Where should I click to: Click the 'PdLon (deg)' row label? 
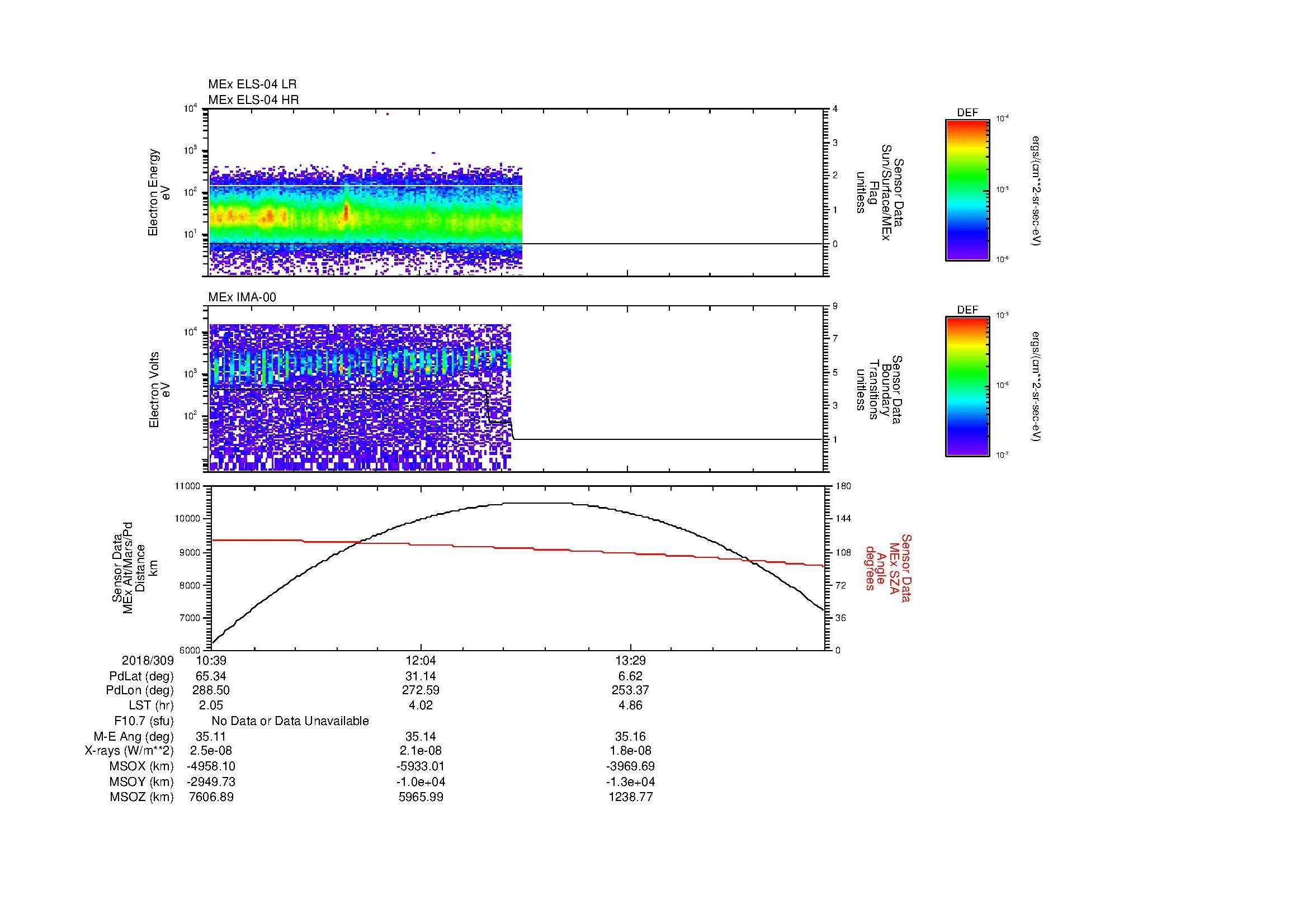pos(140,690)
